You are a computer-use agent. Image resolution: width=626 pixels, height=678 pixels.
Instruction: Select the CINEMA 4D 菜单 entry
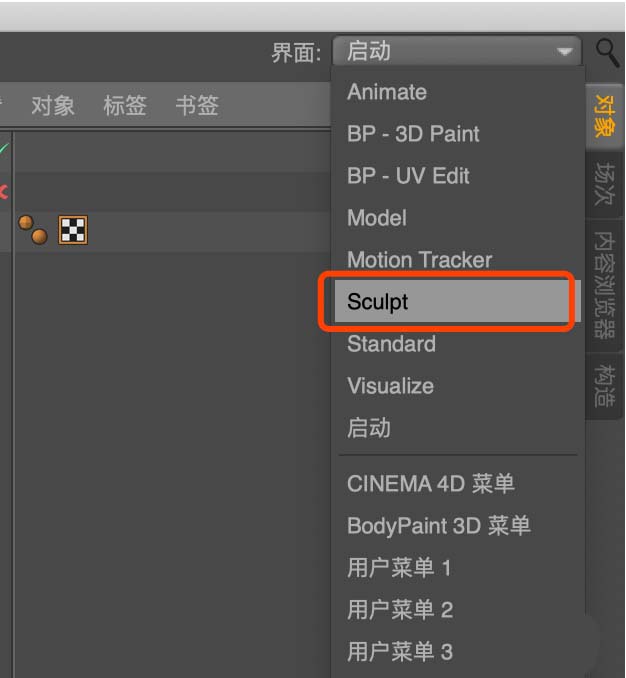(430, 484)
